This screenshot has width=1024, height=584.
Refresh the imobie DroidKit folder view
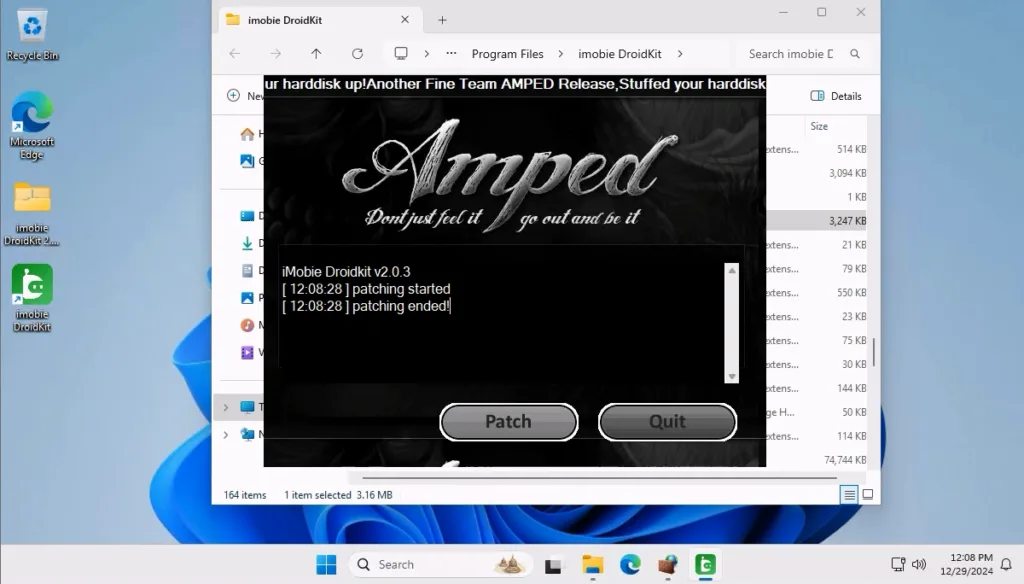pos(357,54)
